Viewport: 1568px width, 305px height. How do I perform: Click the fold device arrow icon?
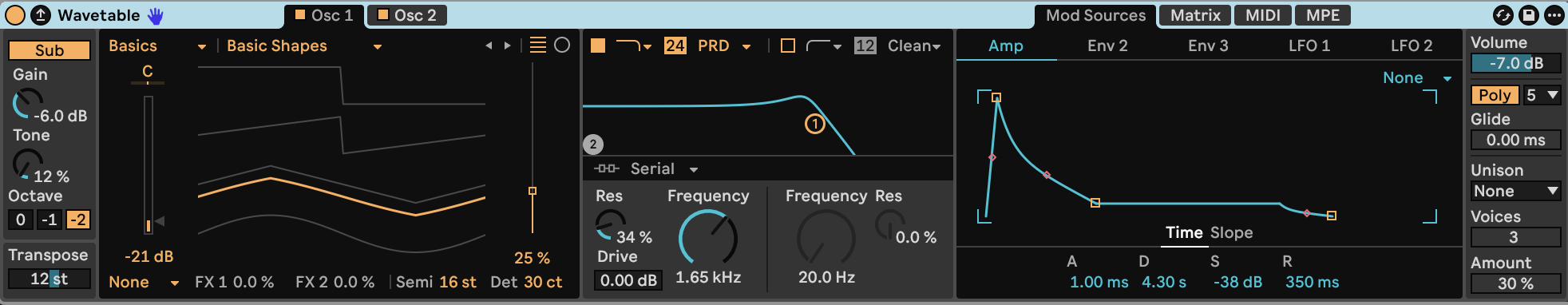click(x=40, y=15)
